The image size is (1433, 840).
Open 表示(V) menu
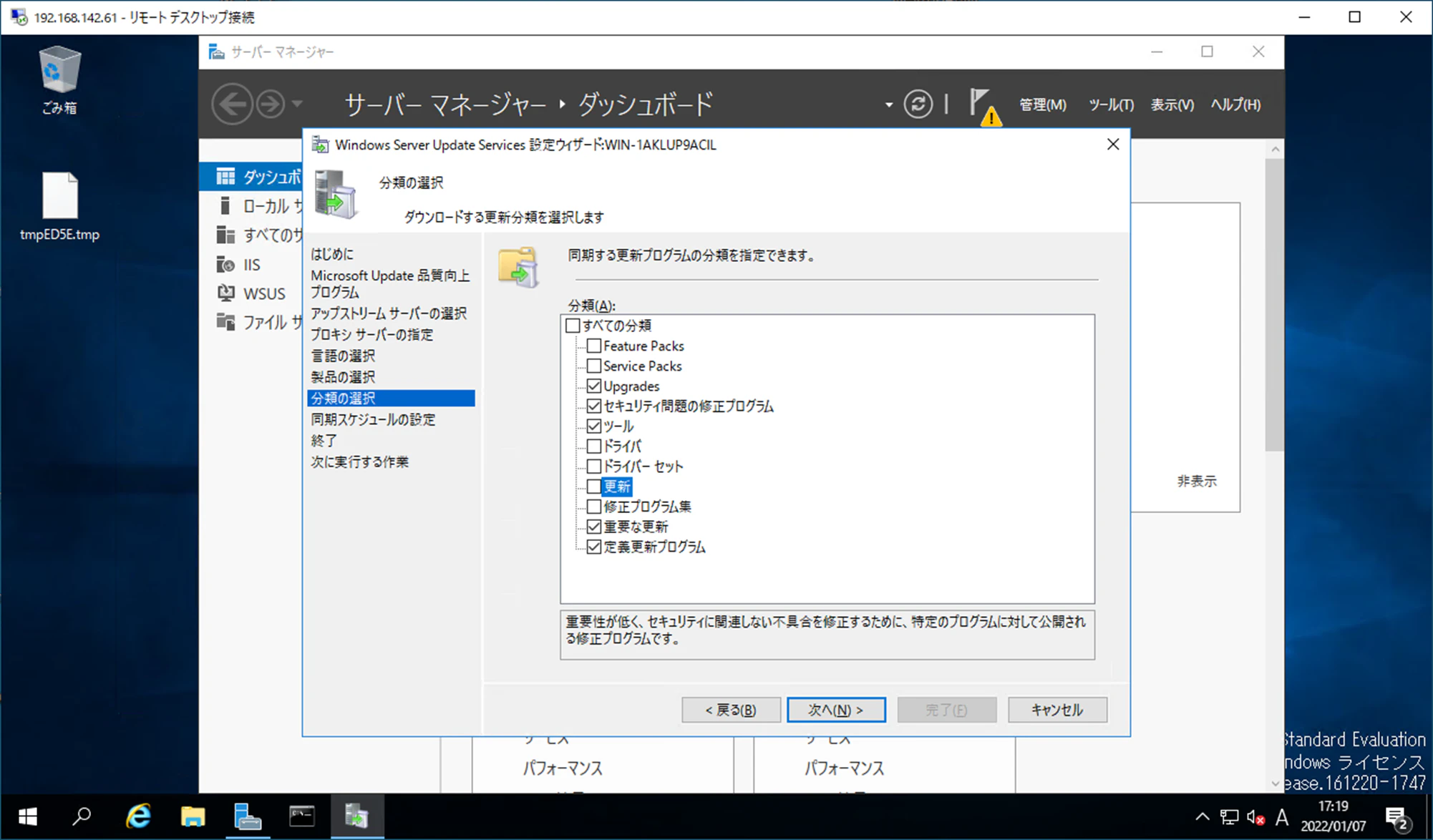[1172, 104]
